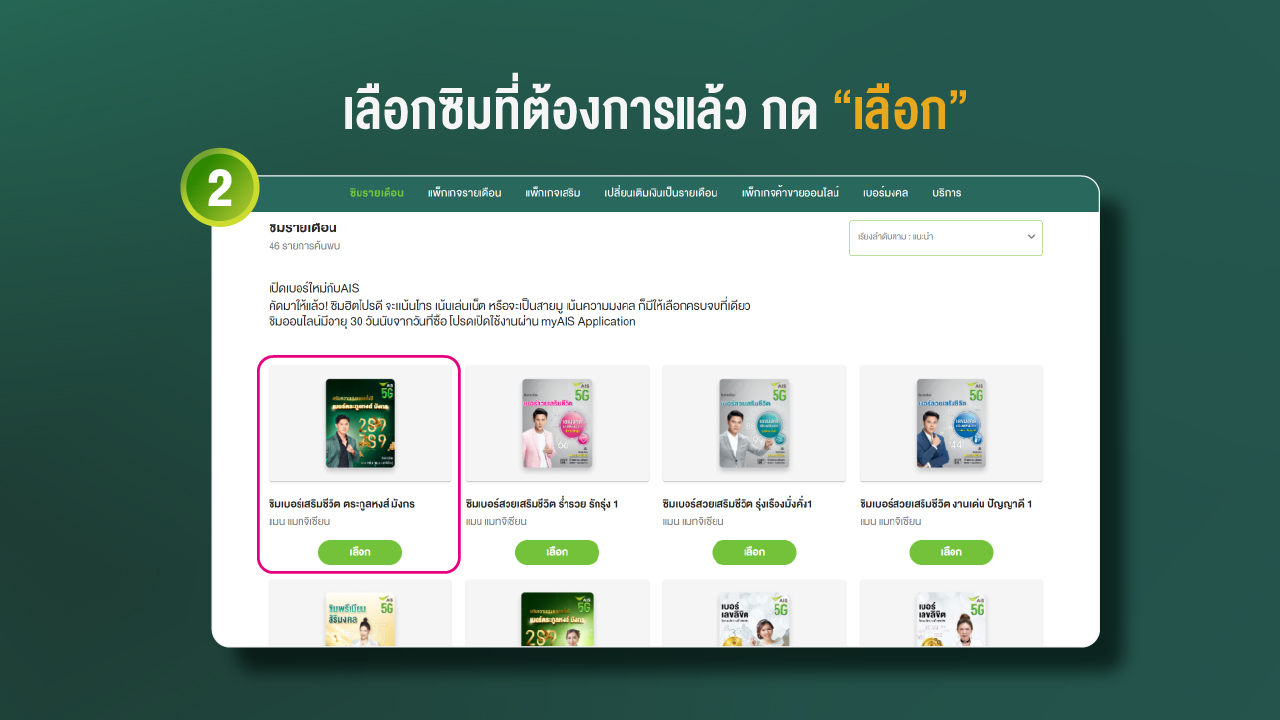Screen dimensions: 1280x720
Task: Open the ซิมรายเดือน tab
Action: [x=377, y=193]
